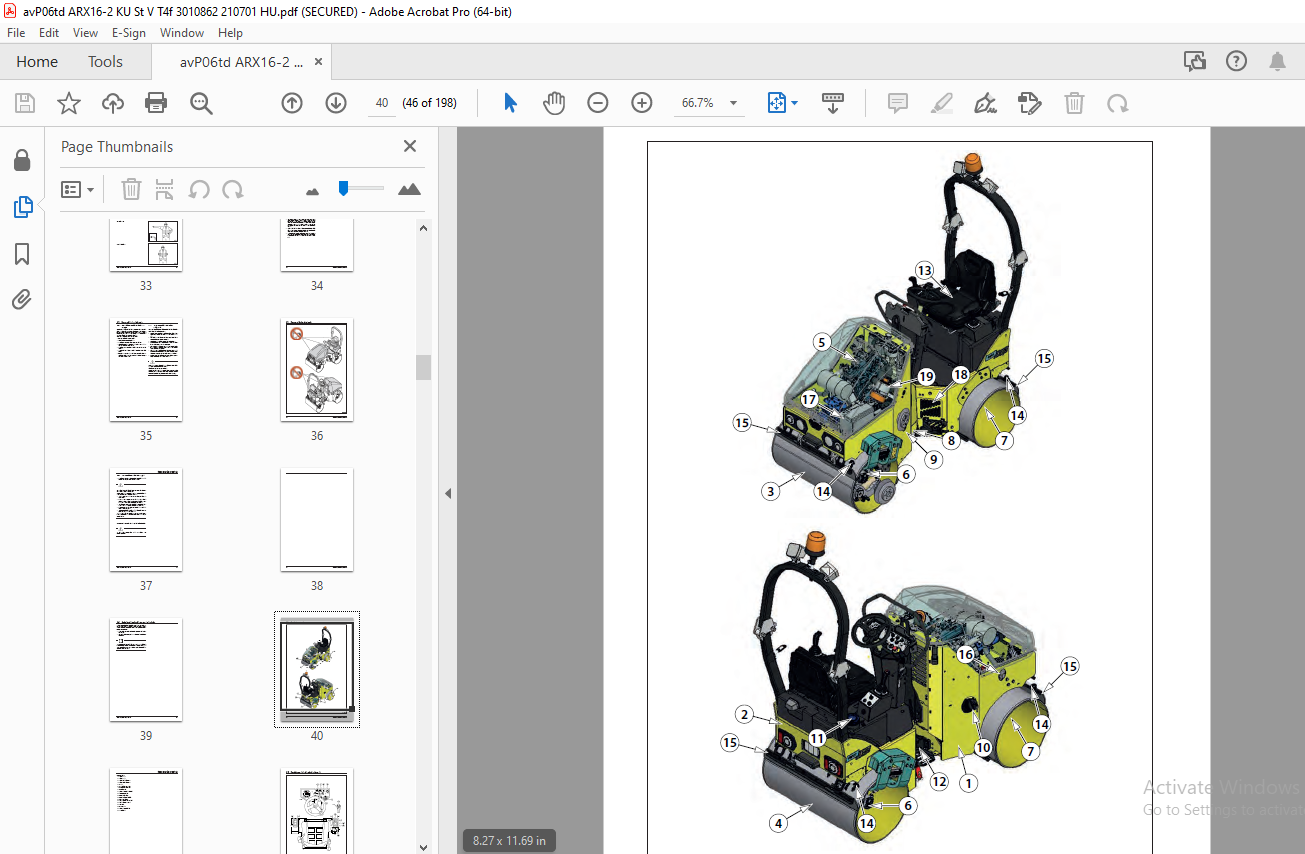Viewport: 1305px width, 854px height.
Task: Open the Help menu
Action: tap(230, 33)
